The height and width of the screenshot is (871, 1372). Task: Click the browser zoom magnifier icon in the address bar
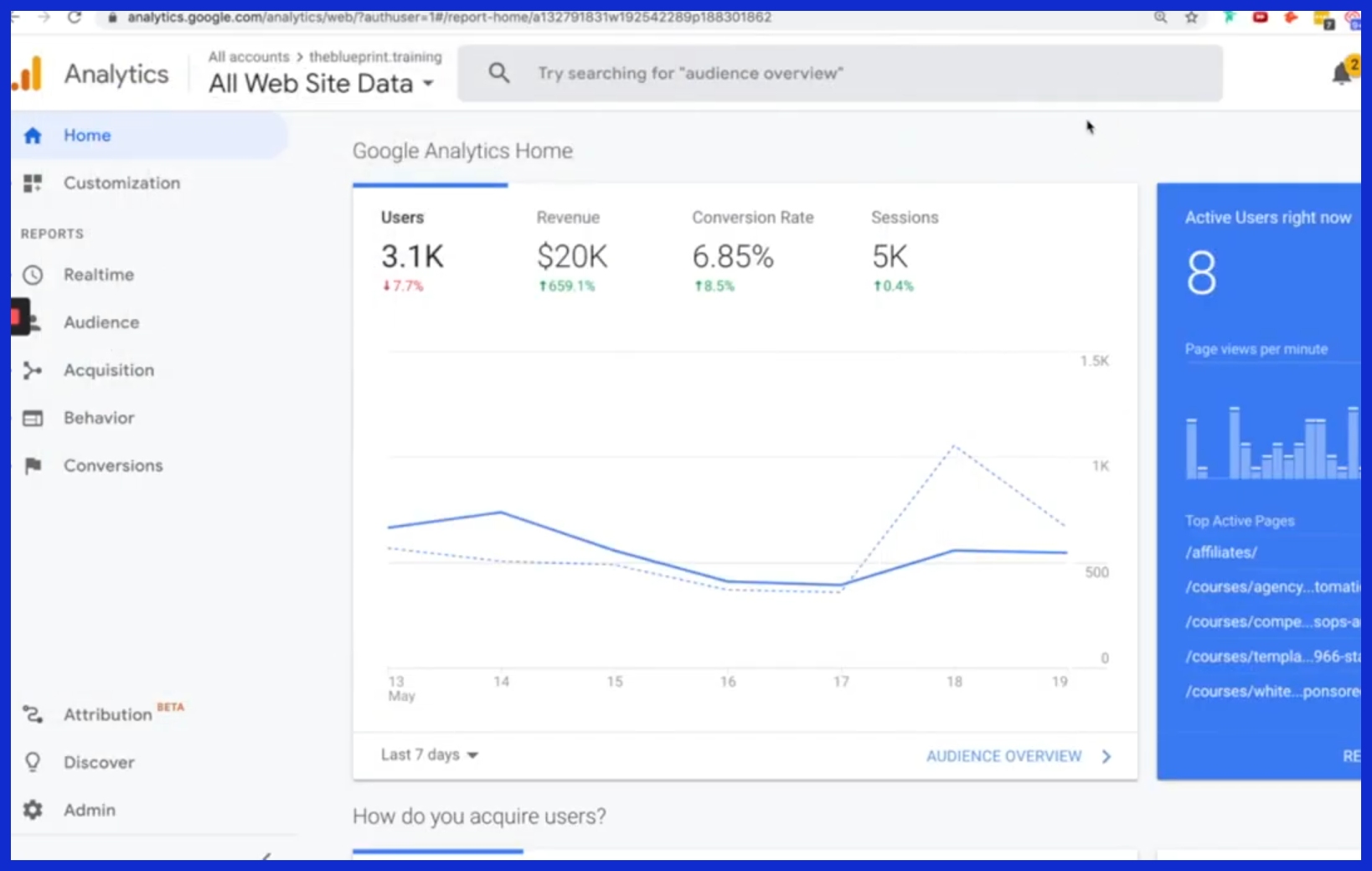click(1160, 17)
